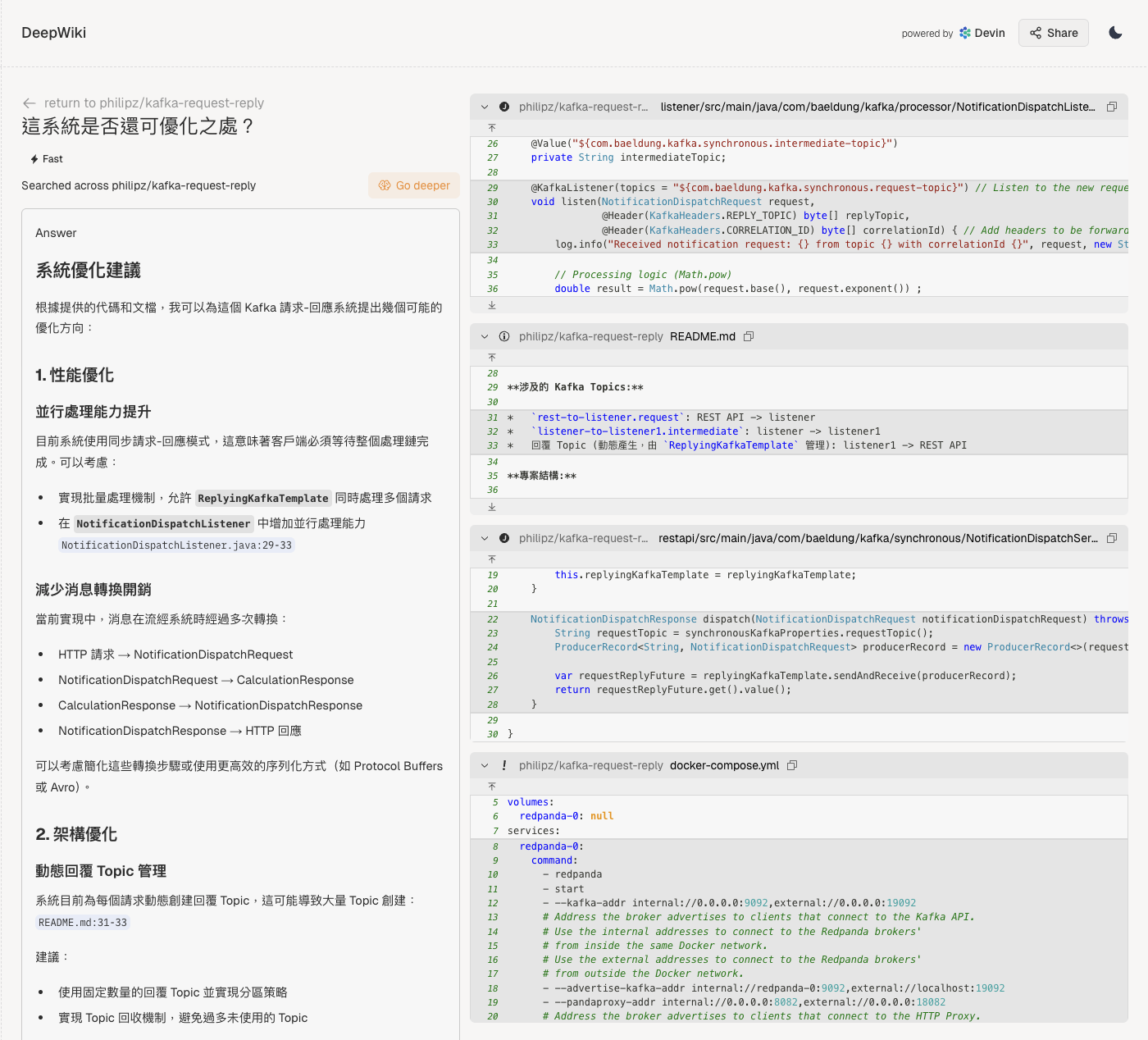Expand lines above in NotificationDispatchService snippet
Viewport: 1148px width, 1040px height.
point(492,559)
